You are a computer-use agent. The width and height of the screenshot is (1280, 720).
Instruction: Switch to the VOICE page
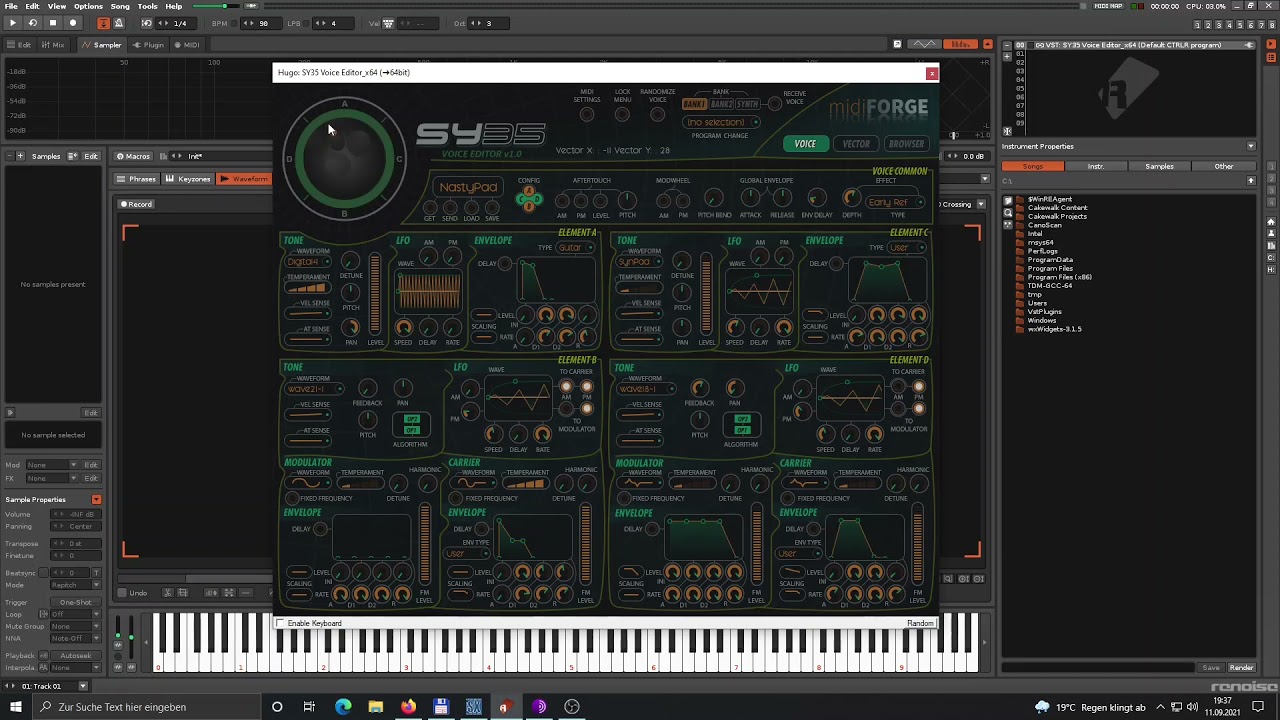(x=805, y=144)
